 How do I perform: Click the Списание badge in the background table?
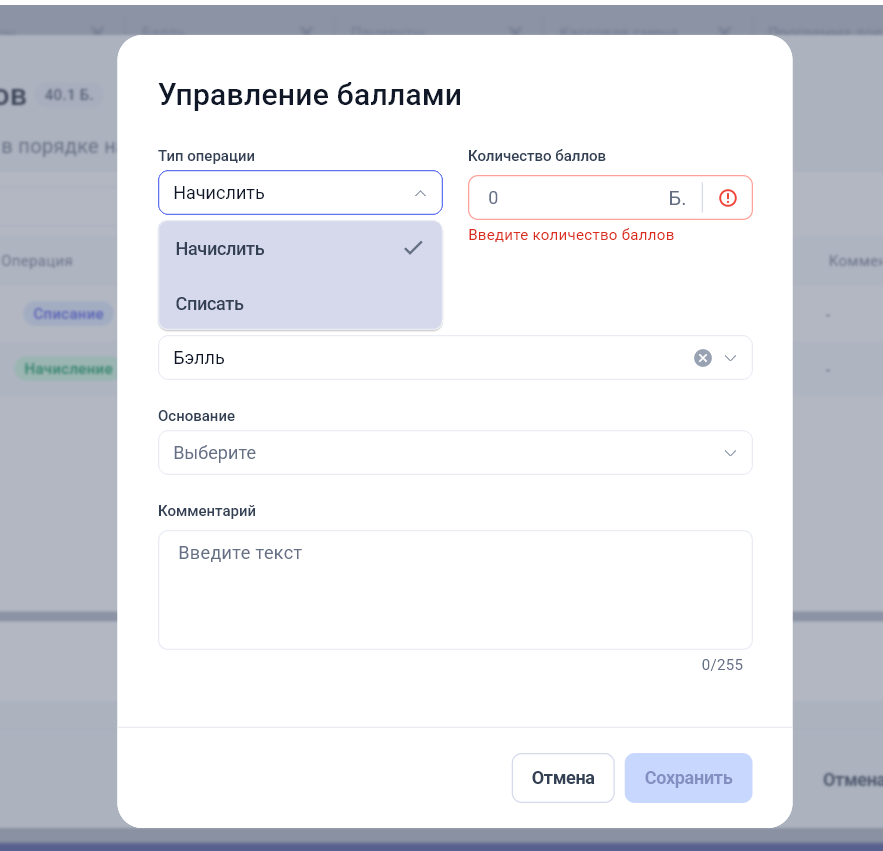click(68, 314)
